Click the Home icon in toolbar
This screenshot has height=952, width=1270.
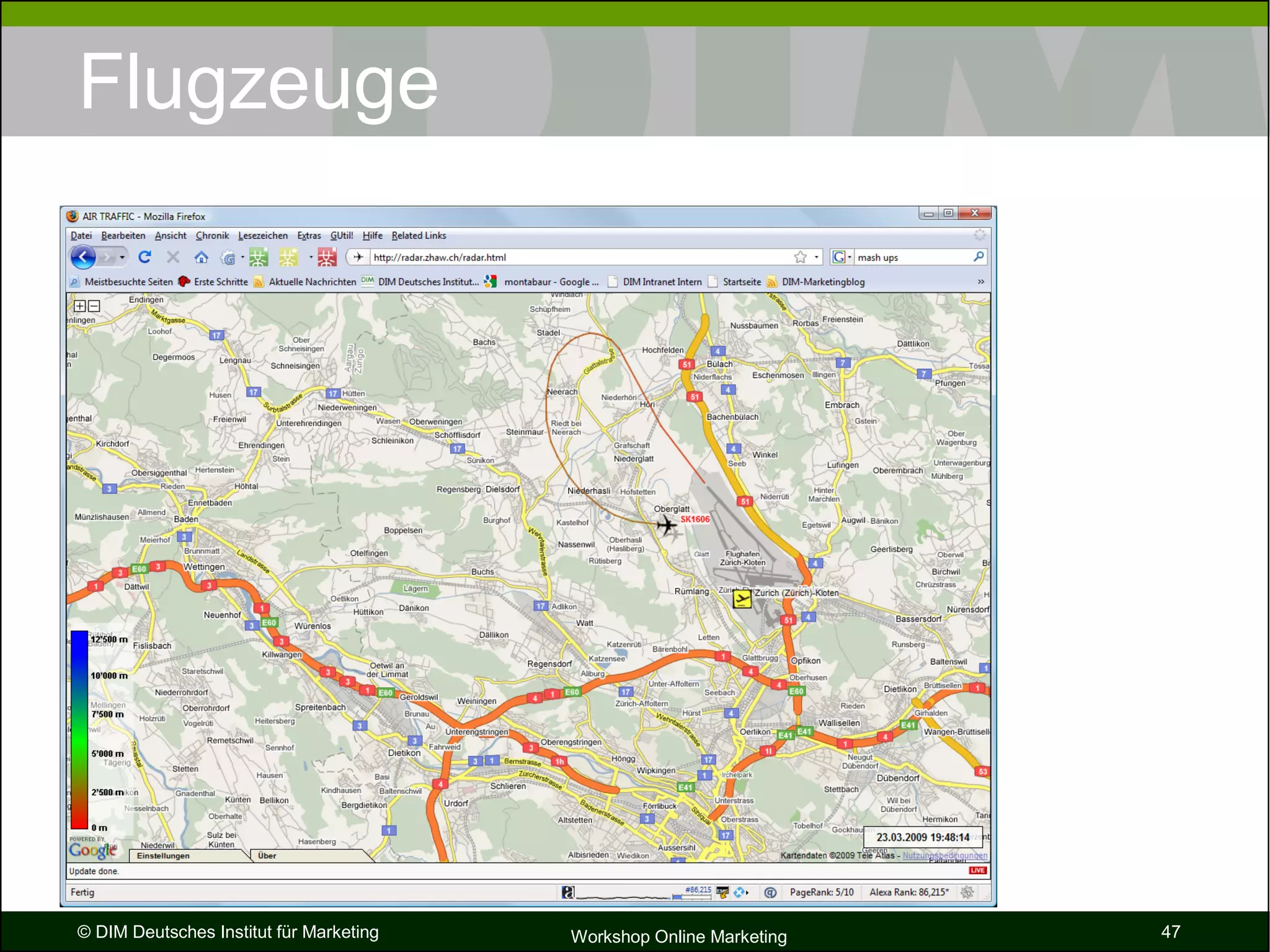201,257
